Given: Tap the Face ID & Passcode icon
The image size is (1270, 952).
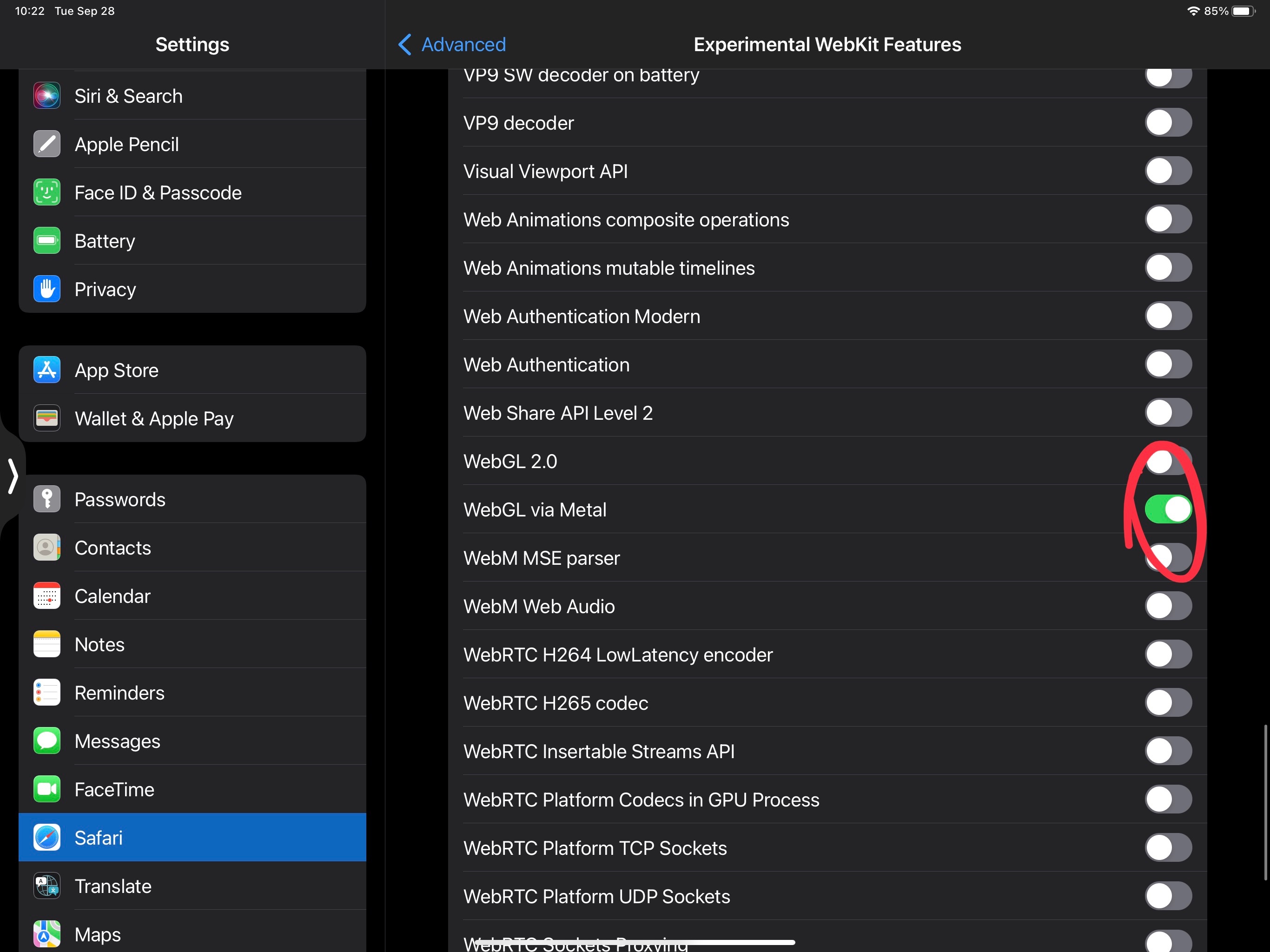Looking at the screenshot, I should 46,192.
